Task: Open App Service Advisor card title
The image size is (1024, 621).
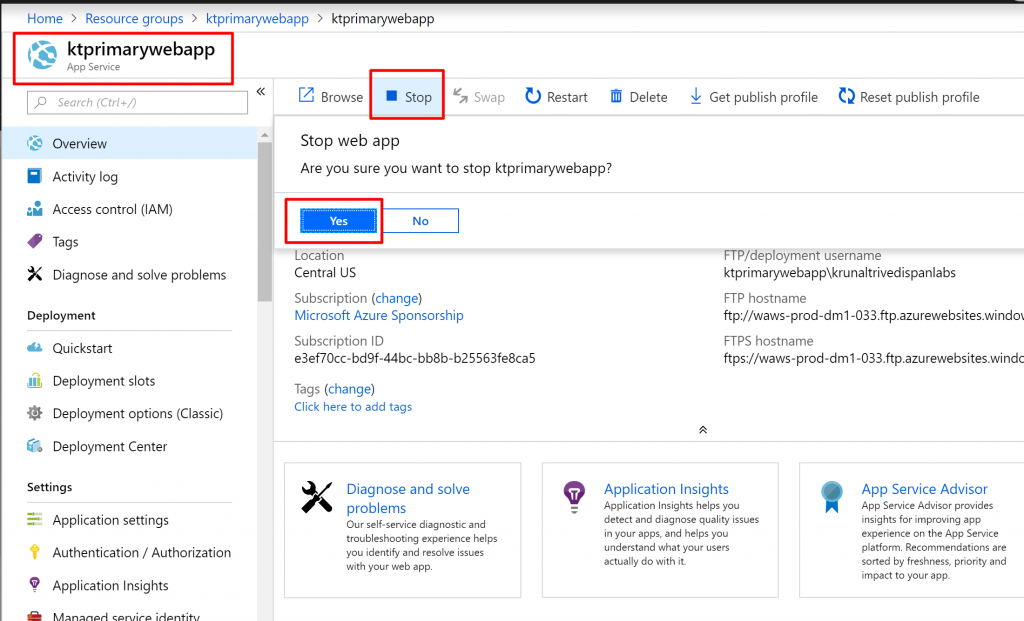Action: [x=924, y=489]
